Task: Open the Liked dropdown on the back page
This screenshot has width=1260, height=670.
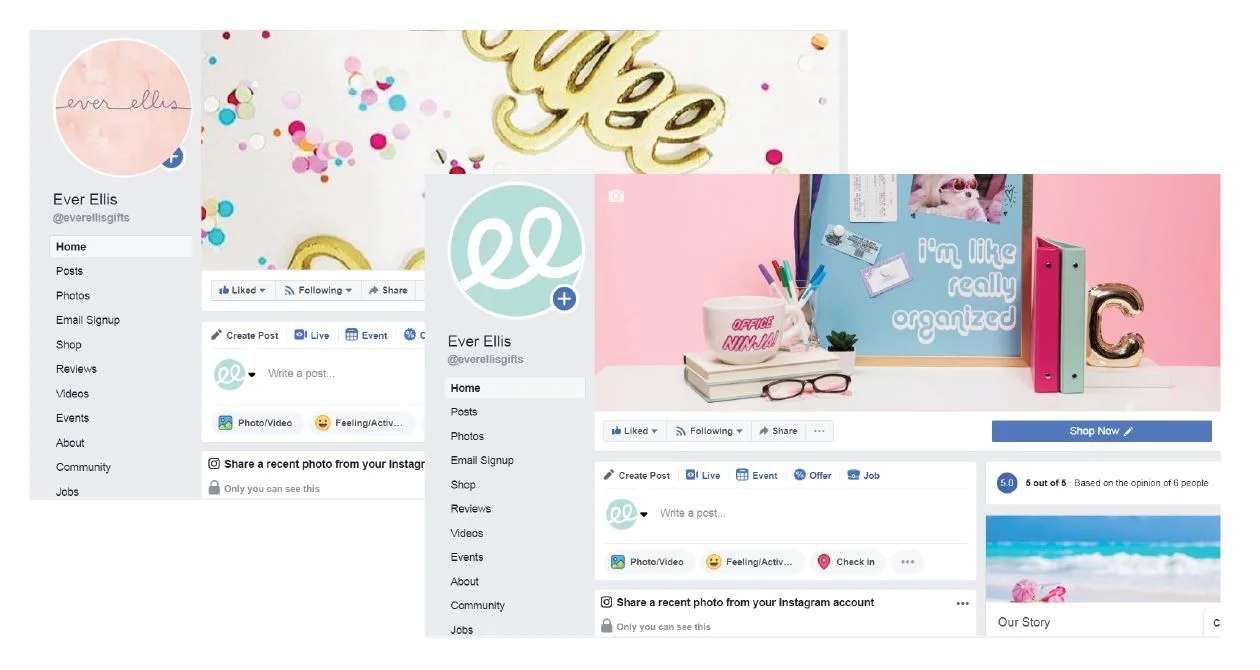Action: tap(243, 290)
